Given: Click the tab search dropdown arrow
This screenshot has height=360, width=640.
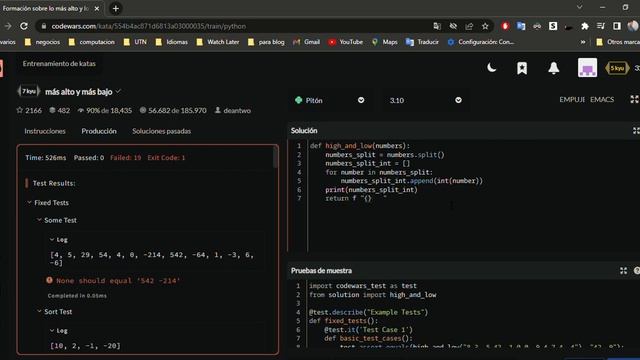Looking at the screenshot, I should 580,7.
